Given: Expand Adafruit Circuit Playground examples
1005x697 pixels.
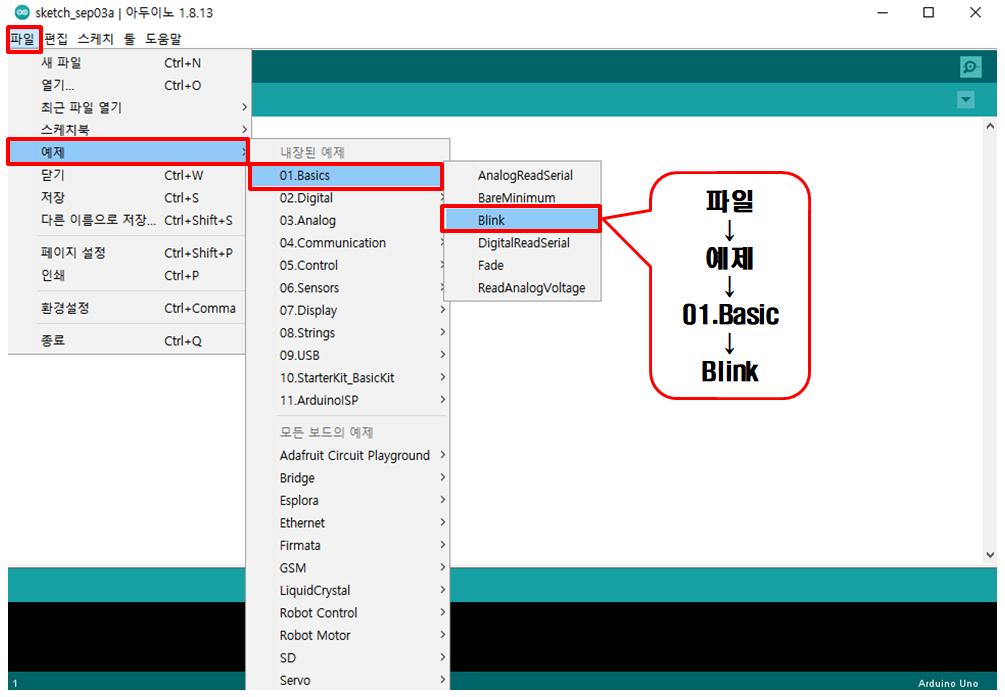Looking at the screenshot, I should [348, 455].
